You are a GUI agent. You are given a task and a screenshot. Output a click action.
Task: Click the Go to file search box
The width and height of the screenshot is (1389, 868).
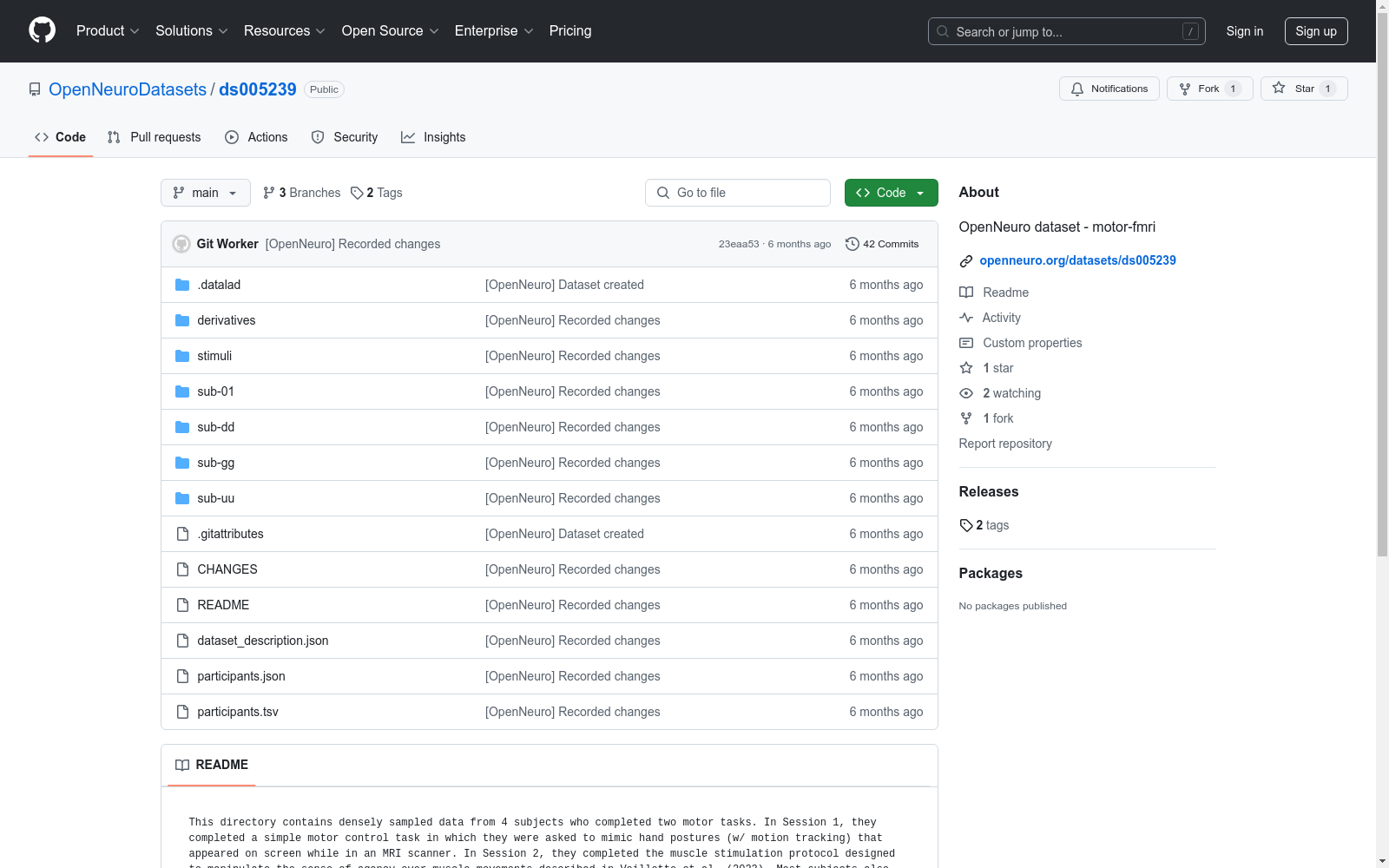(x=738, y=193)
